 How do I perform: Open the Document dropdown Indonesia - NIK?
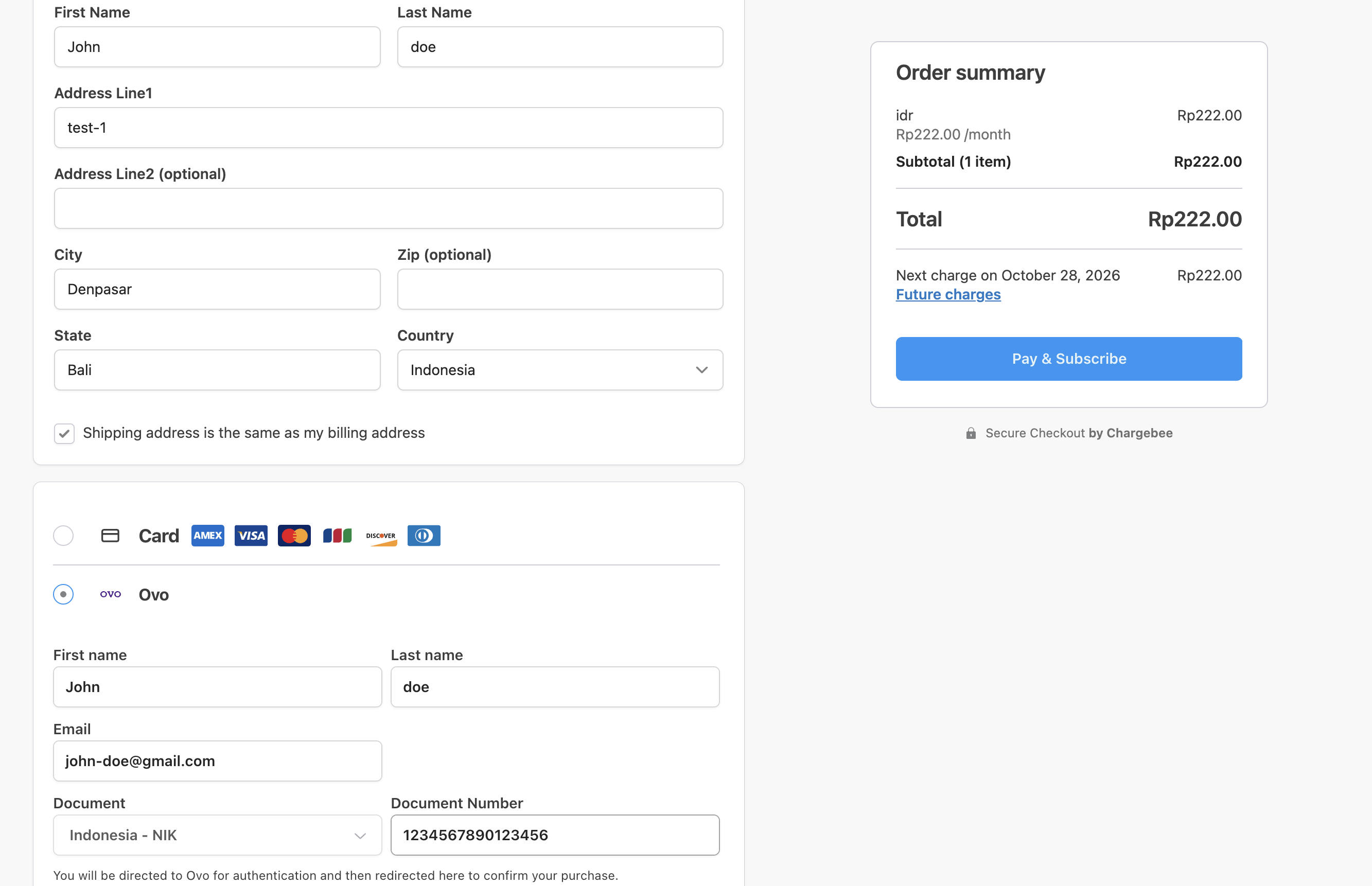[218, 835]
